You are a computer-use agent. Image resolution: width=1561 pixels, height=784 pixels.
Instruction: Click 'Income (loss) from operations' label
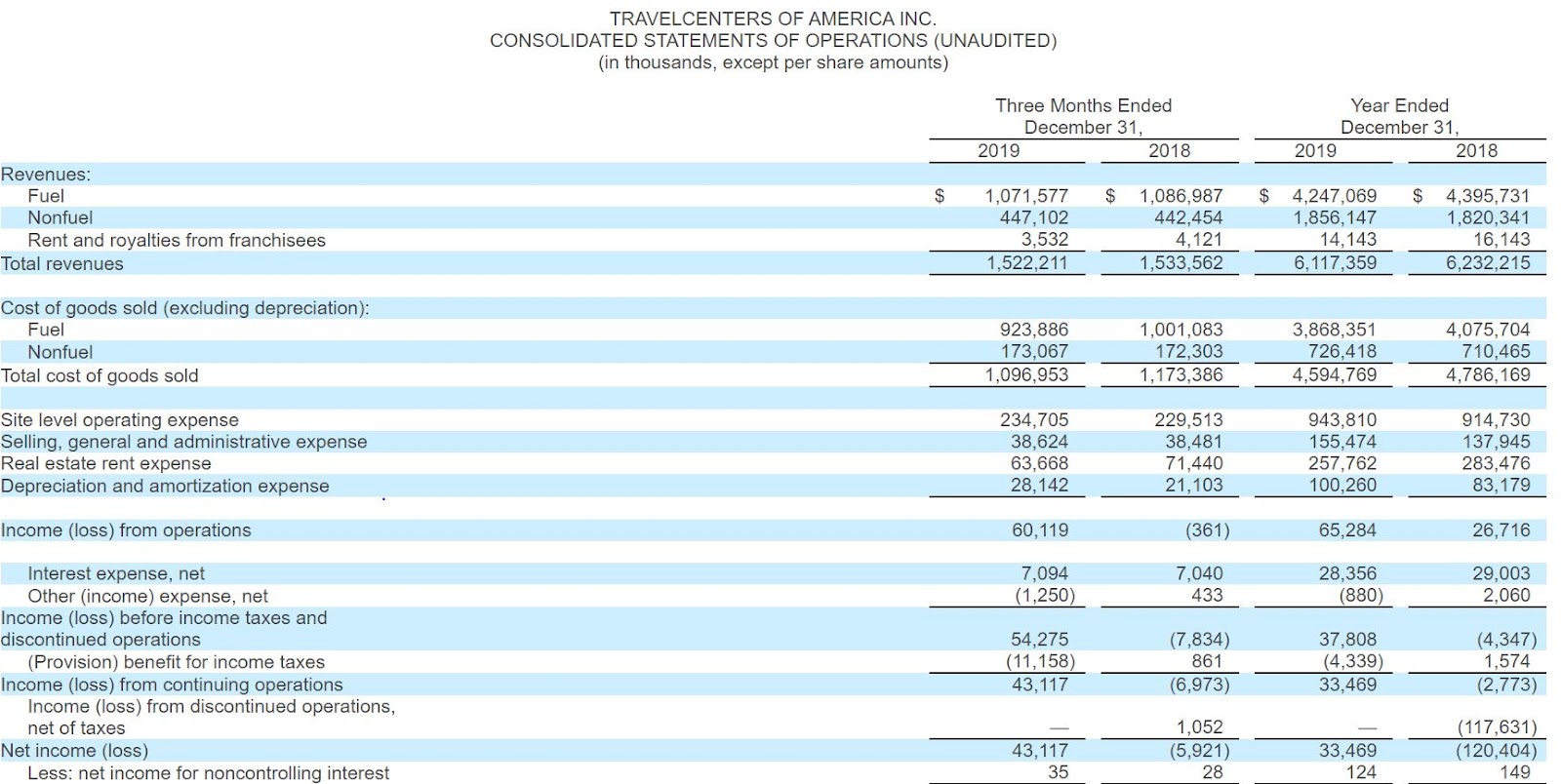point(126,530)
